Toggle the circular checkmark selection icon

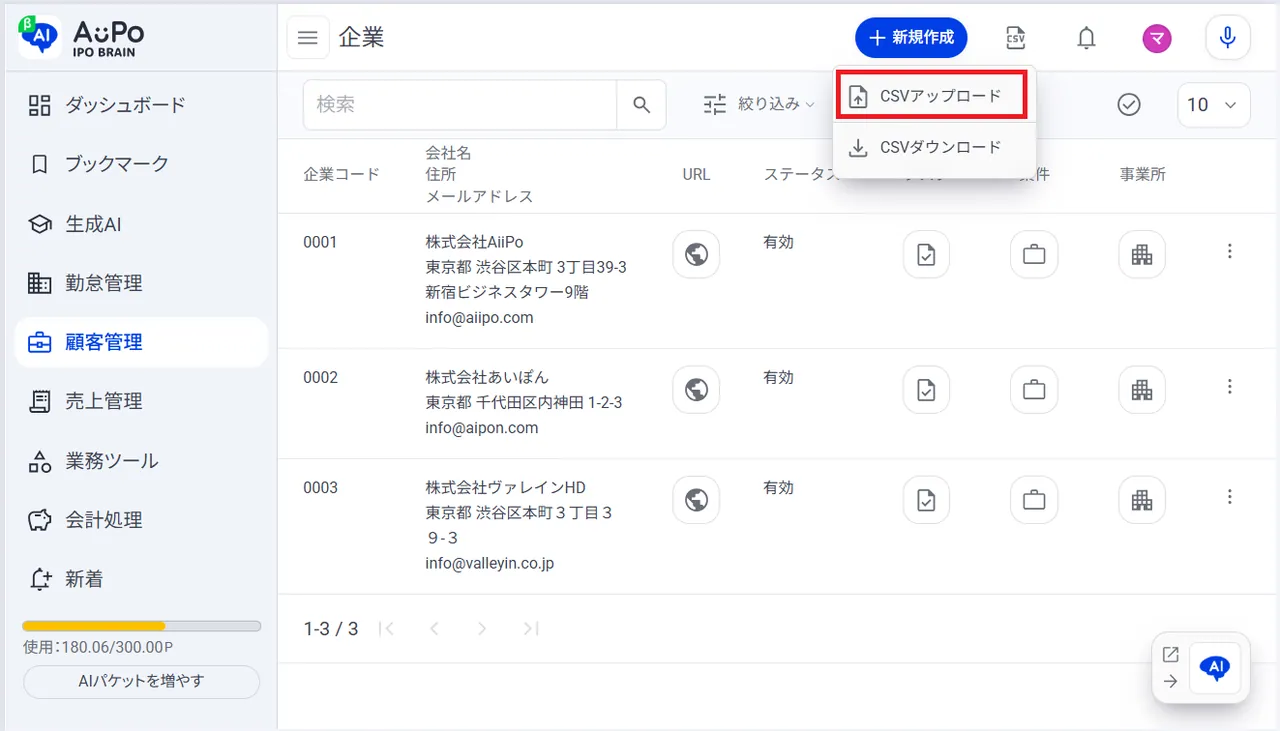pos(1129,105)
